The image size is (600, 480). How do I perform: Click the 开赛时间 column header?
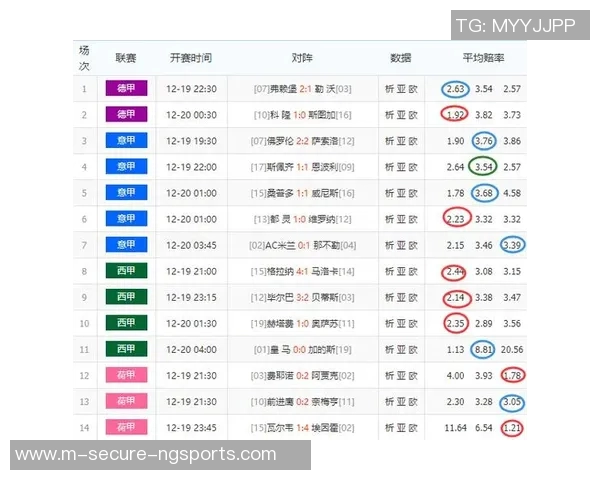coord(191,58)
